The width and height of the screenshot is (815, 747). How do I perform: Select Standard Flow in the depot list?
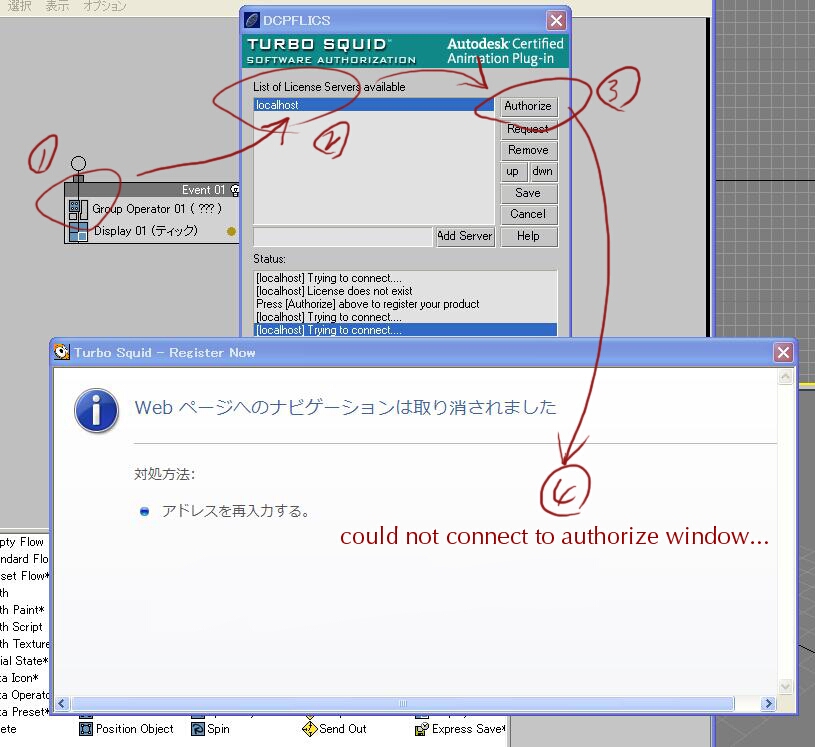tap(24, 559)
